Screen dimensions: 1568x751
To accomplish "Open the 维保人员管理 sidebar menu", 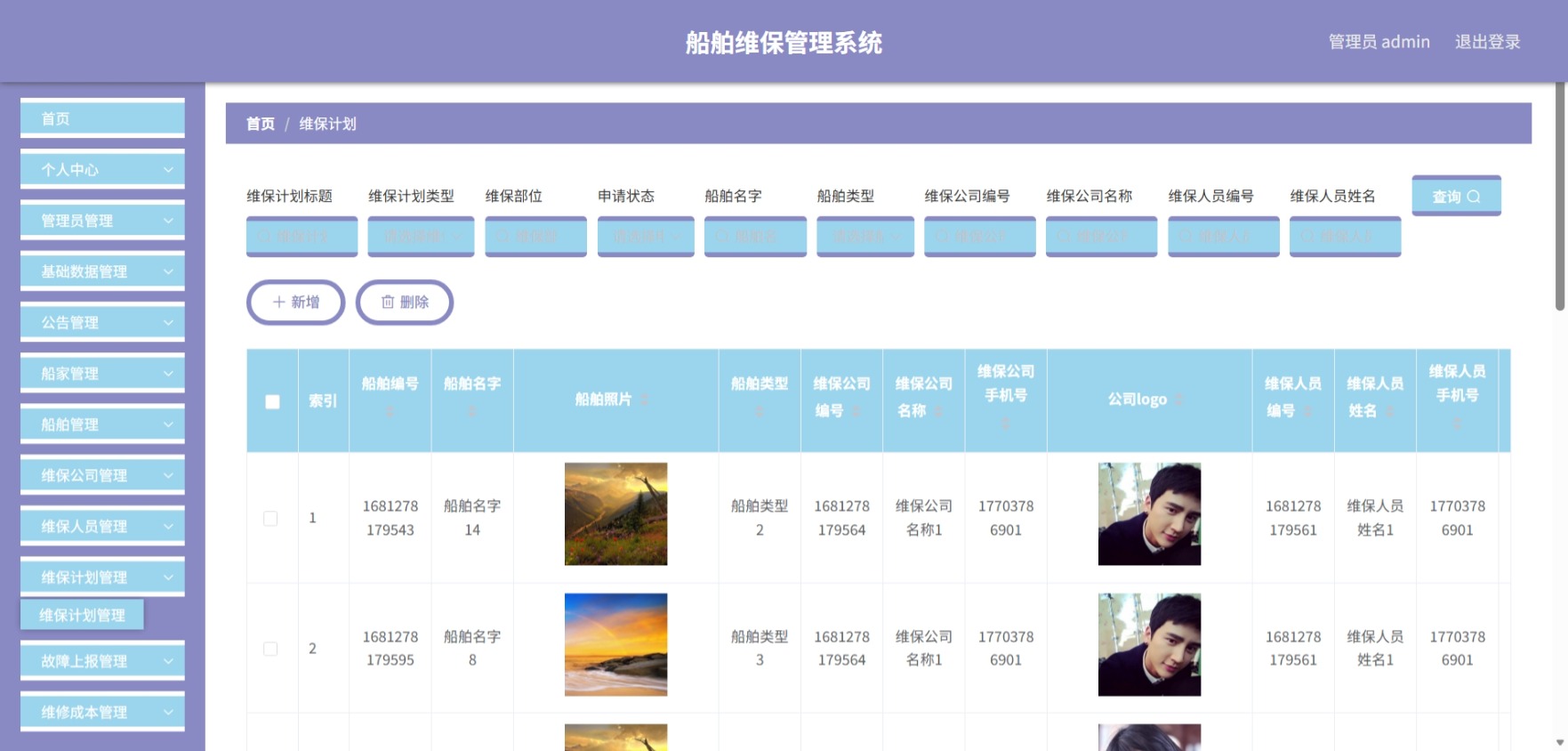I will [102, 526].
